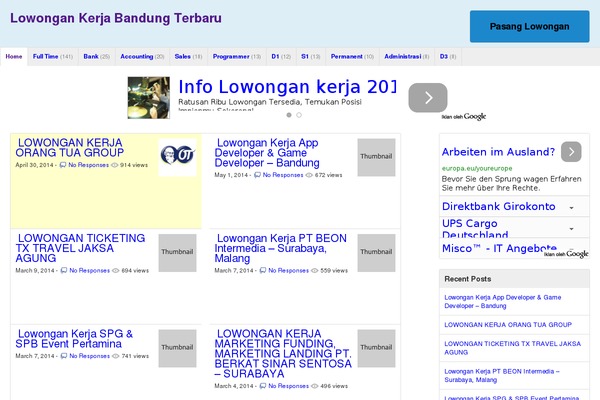Click the comment icon under App Developer post
Screen dimensions: 600x400
click(257, 175)
